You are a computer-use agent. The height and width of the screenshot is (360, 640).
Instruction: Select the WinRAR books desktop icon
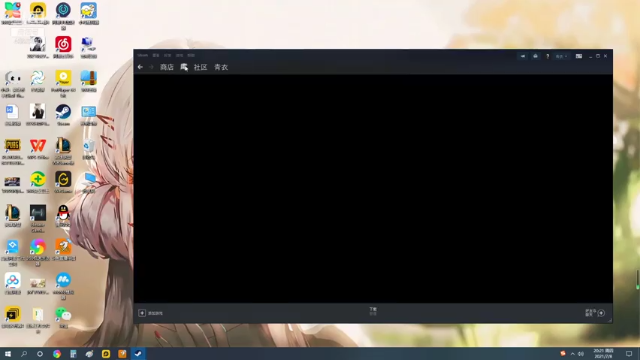pos(89,81)
